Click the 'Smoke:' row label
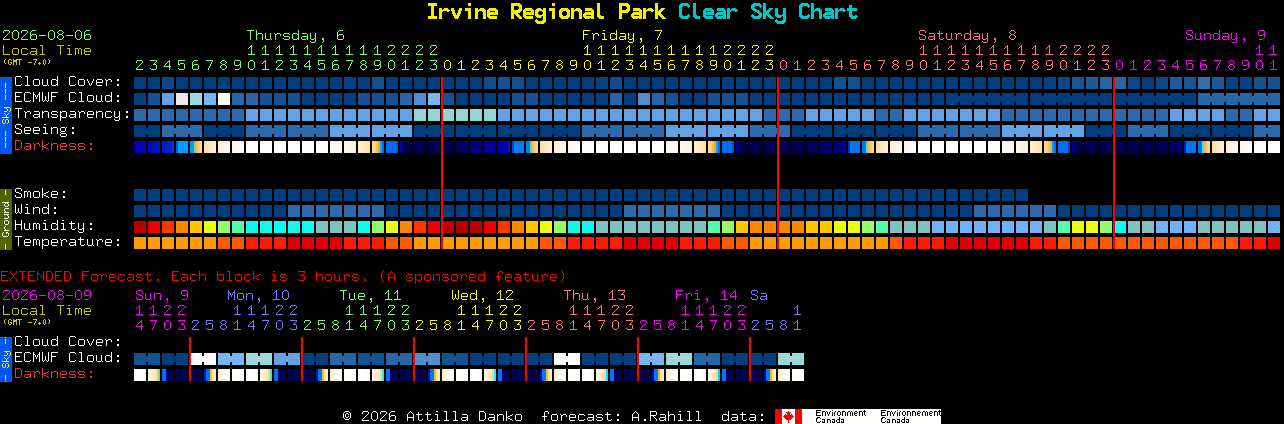The height and width of the screenshot is (424, 1284). (41, 194)
